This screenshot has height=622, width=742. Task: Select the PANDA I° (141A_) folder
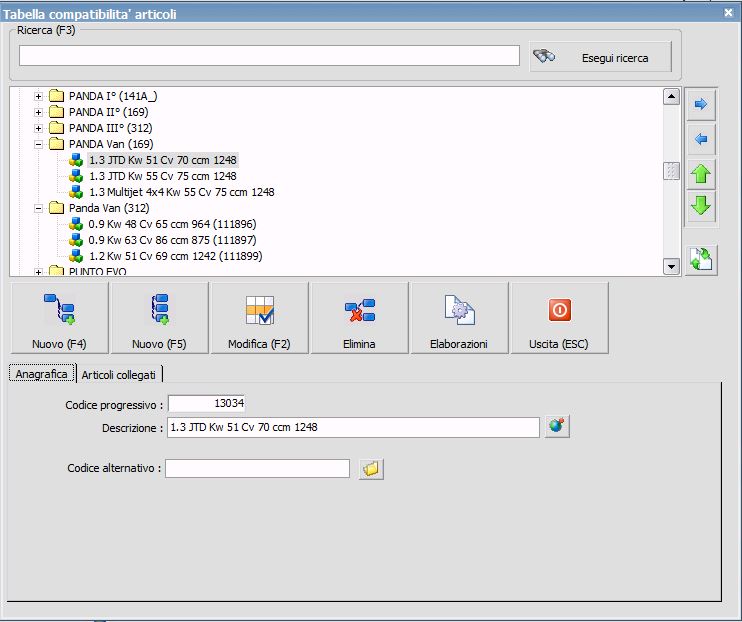tap(113, 96)
